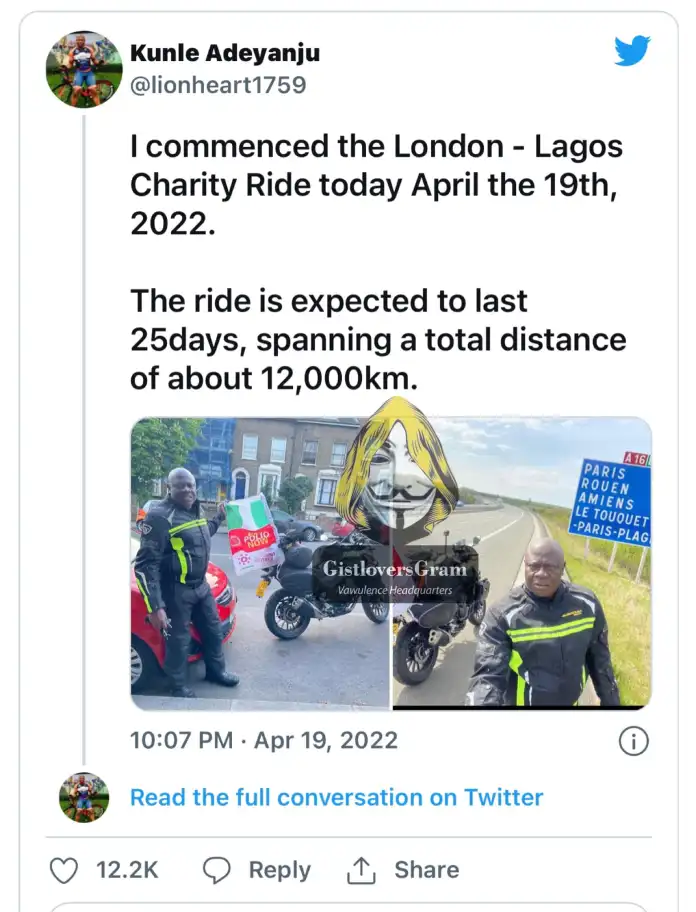Open Kunle Adeyanju's profile avatar at top
The width and height of the screenshot is (696, 912).
84,69
